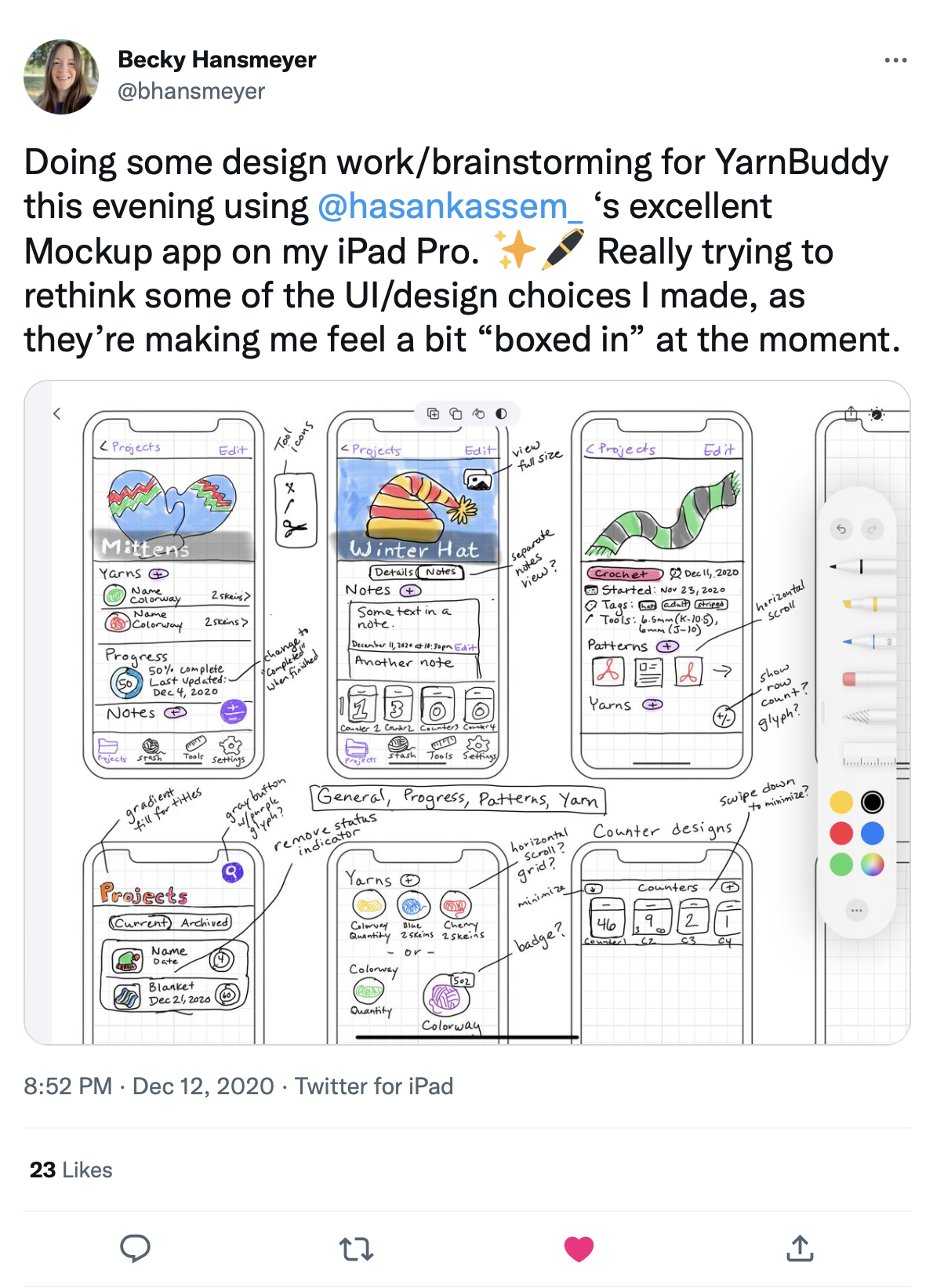Reply to the tweet via comment icon
Viewport: 933px width, 1288px height.
(x=135, y=1248)
